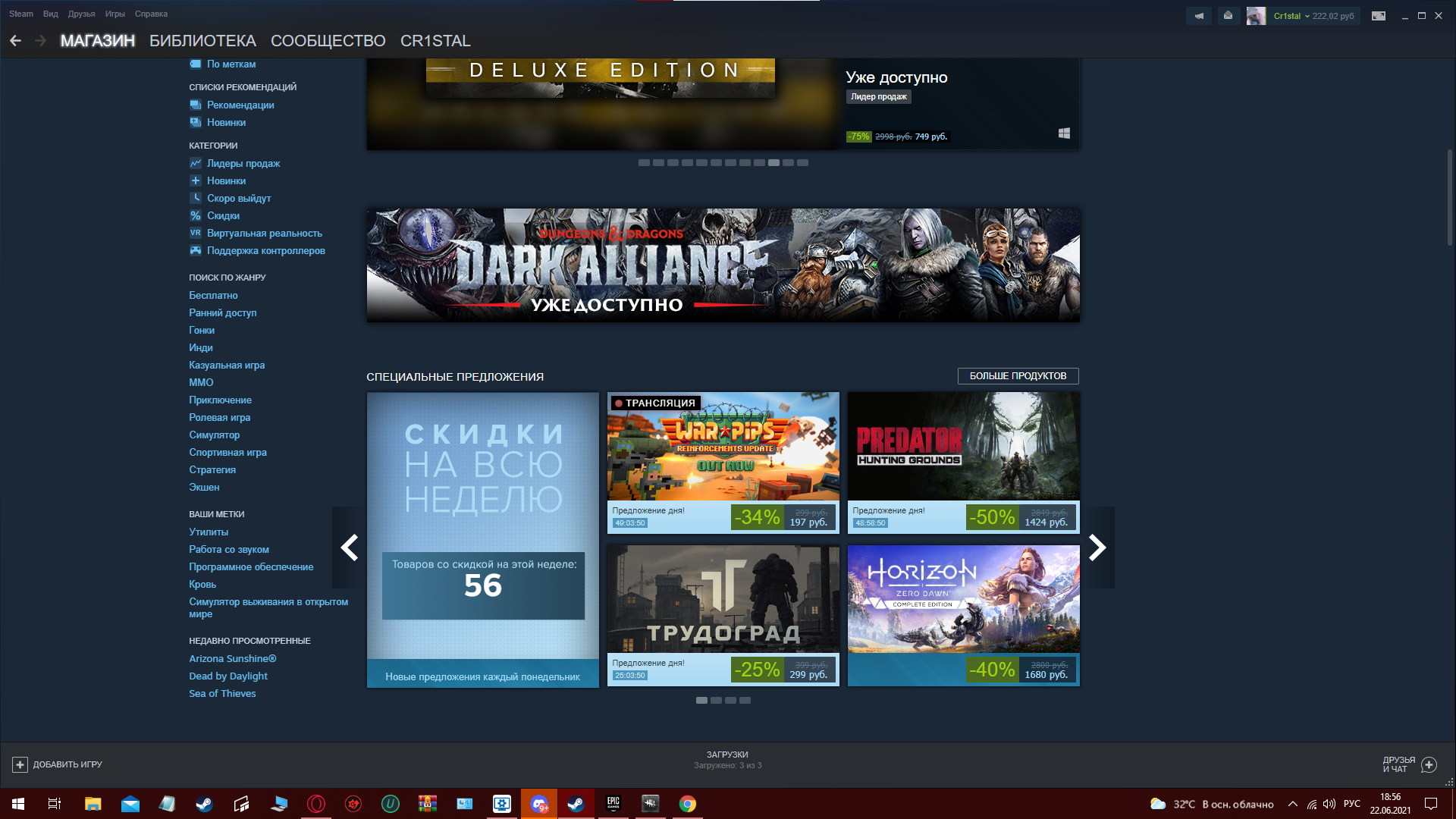The height and width of the screenshot is (819, 1456).
Task: Select the first carousel page dot
Action: pos(644,163)
